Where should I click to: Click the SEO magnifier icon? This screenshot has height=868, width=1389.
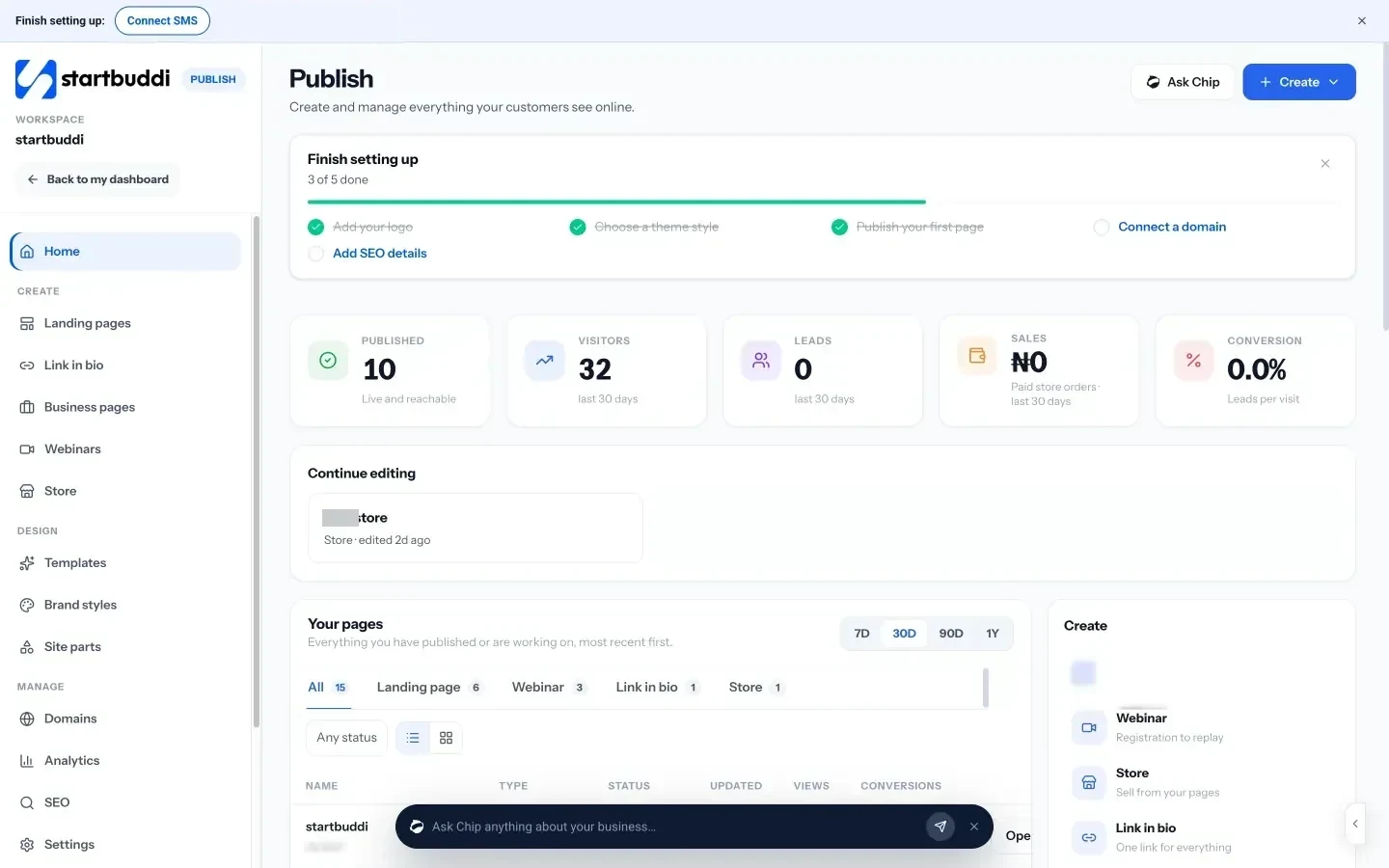tap(27, 803)
